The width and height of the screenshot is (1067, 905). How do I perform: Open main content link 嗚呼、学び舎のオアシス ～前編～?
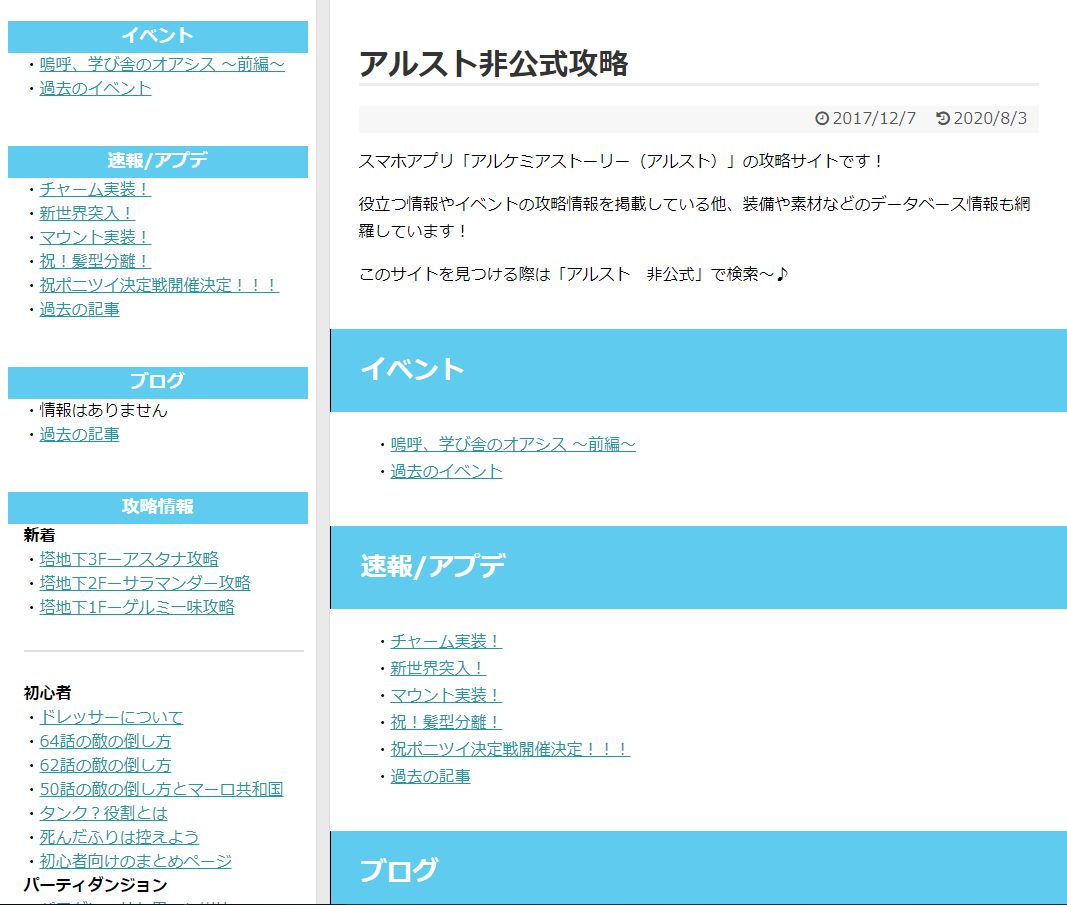click(513, 444)
